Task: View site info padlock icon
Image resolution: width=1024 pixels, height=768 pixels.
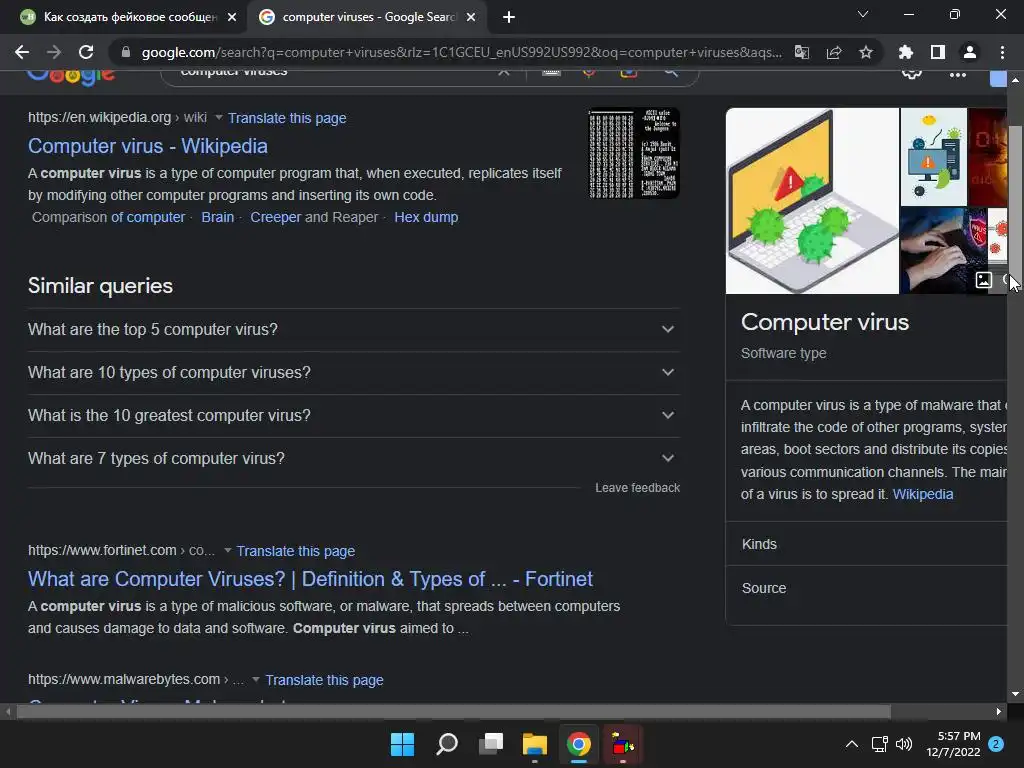Action: point(126,52)
